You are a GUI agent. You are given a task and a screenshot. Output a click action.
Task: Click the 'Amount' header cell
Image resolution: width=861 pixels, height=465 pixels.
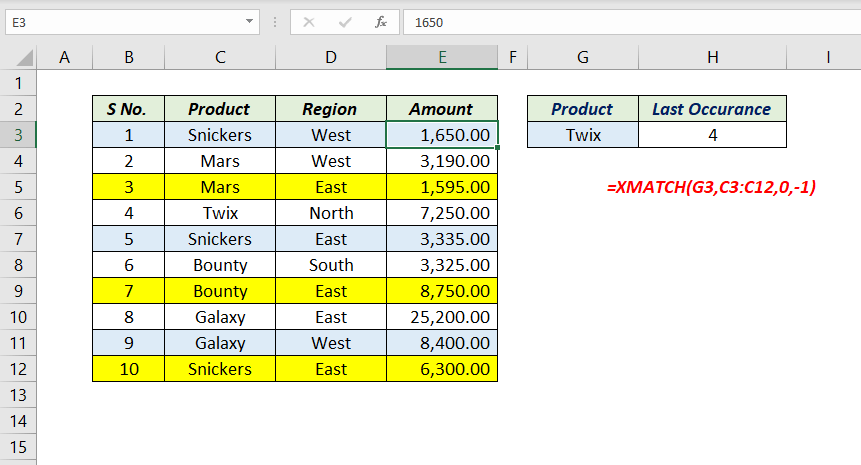(x=442, y=109)
